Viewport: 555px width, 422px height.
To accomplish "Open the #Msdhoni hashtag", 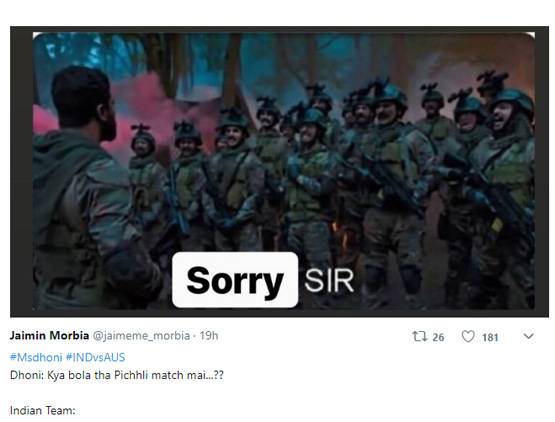I will [36, 357].
